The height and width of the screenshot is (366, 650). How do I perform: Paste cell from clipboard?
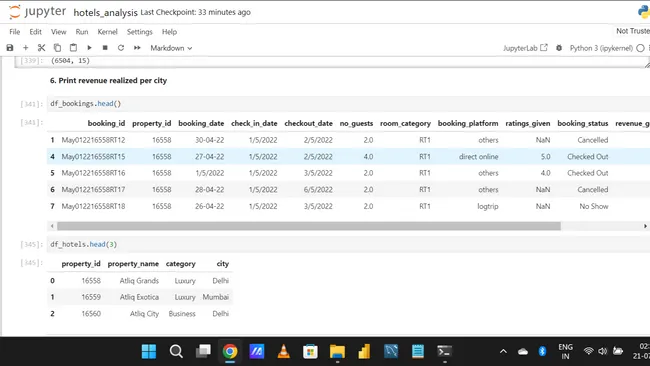pos(73,48)
